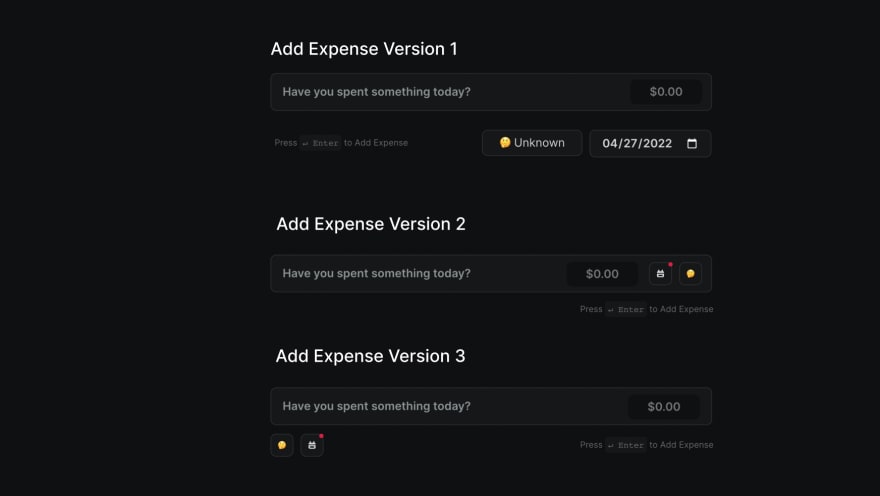Click the thinking emoji category button in Version 2
The width and height of the screenshot is (880, 496).
(x=690, y=274)
